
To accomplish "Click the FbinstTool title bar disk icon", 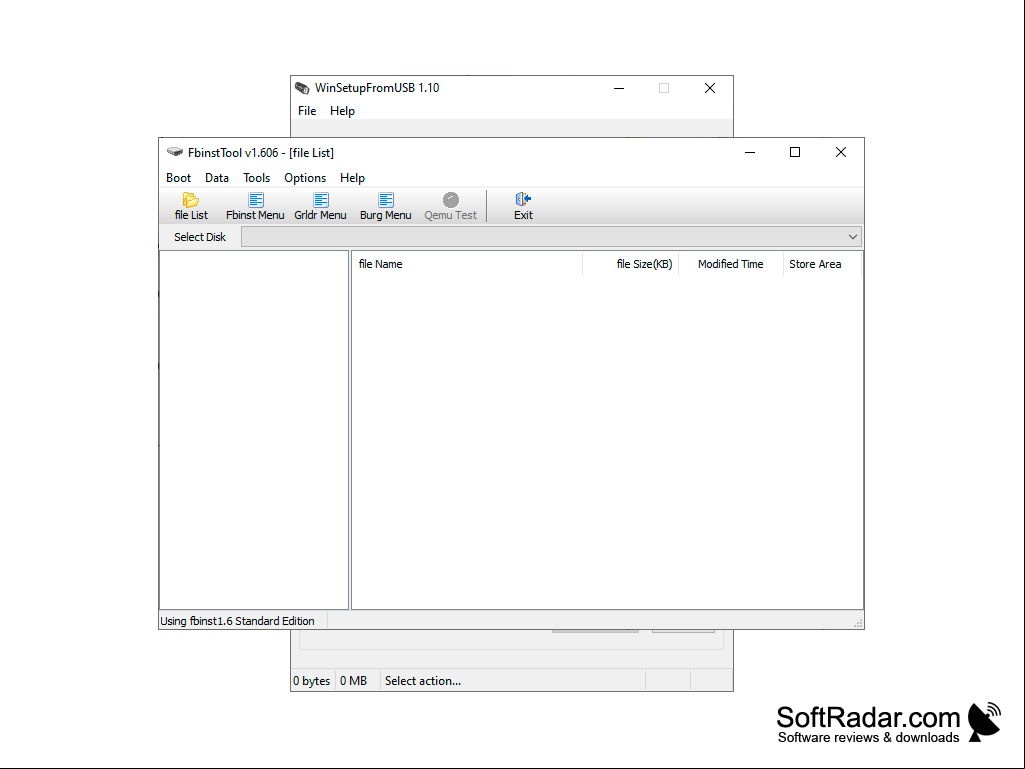I will [x=175, y=152].
